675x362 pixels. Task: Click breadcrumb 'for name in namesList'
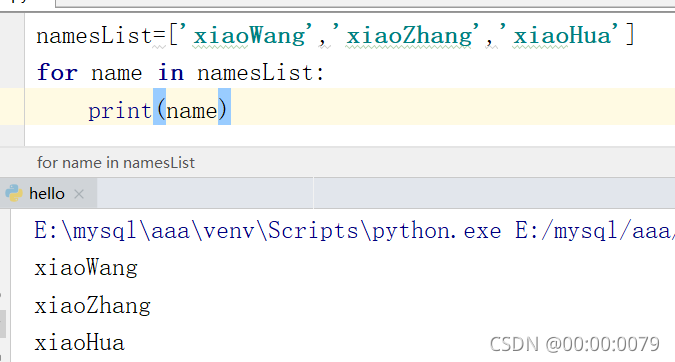click(x=116, y=163)
